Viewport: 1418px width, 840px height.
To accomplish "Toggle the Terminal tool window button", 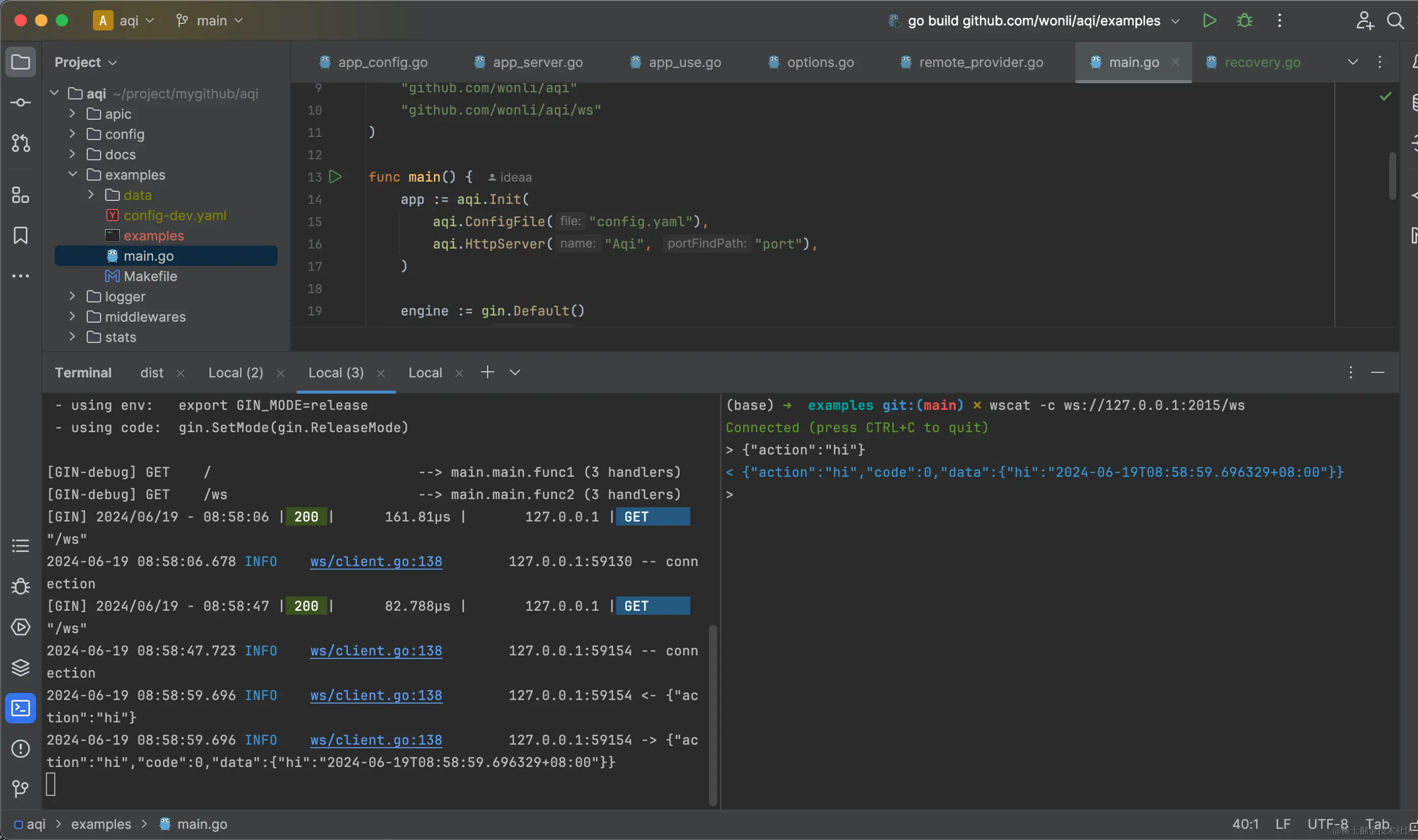I will coord(20,708).
